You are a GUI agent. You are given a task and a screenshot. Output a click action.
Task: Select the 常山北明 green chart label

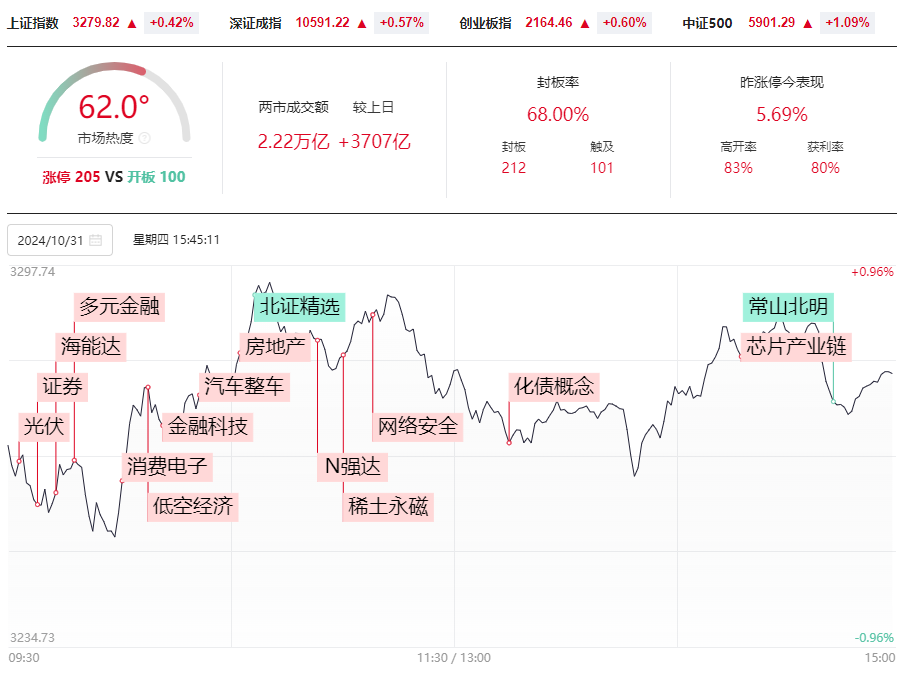point(788,306)
